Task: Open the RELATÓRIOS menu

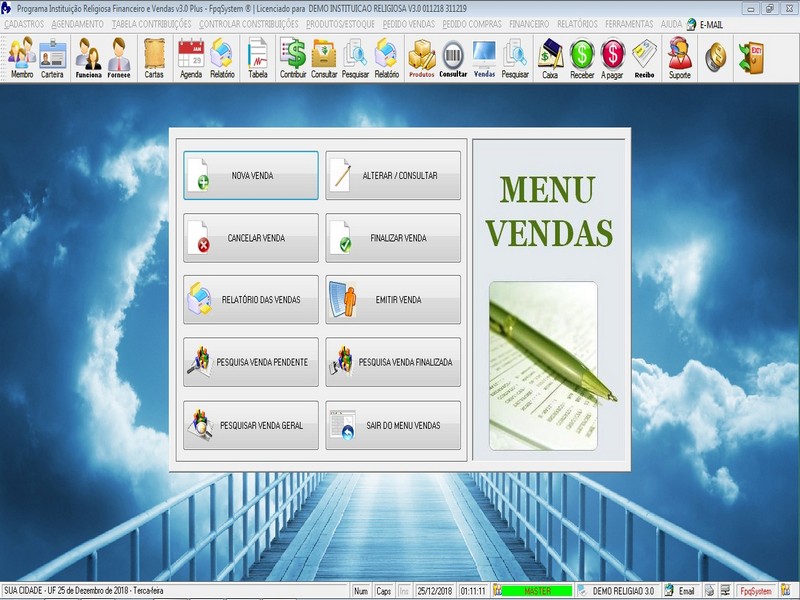Action: point(577,24)
